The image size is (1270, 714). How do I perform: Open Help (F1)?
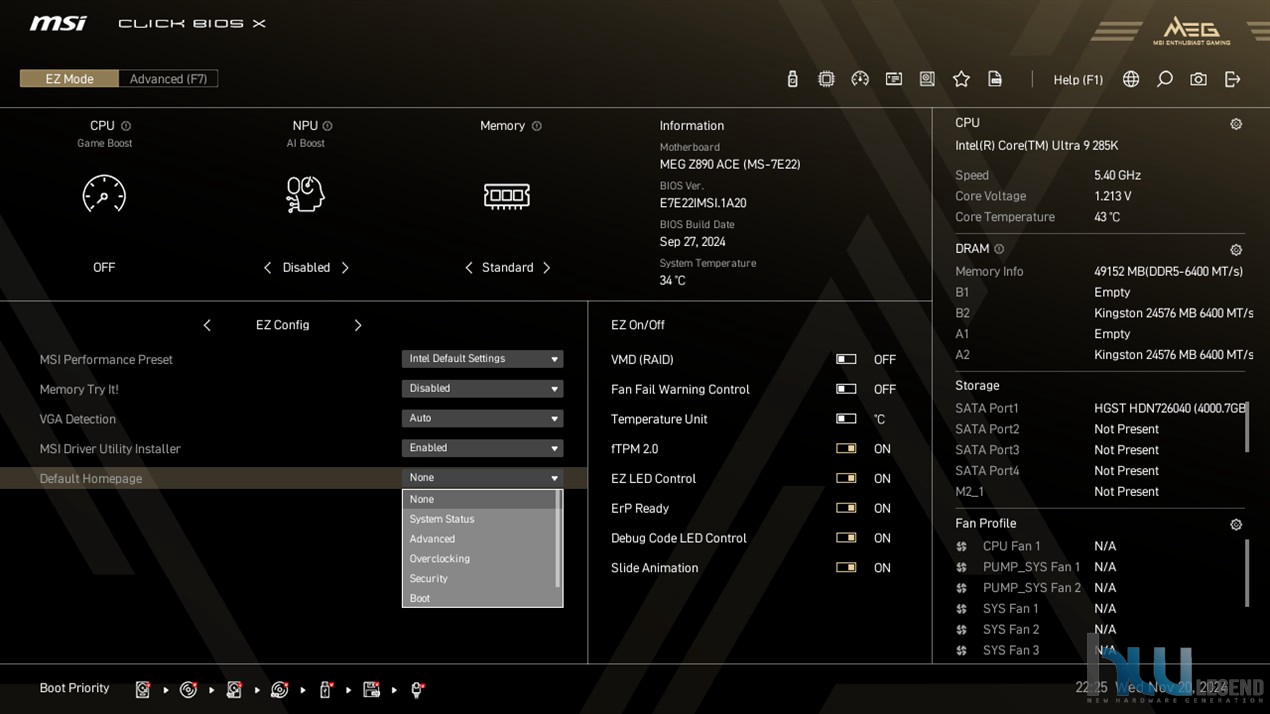coord(1078,79)
